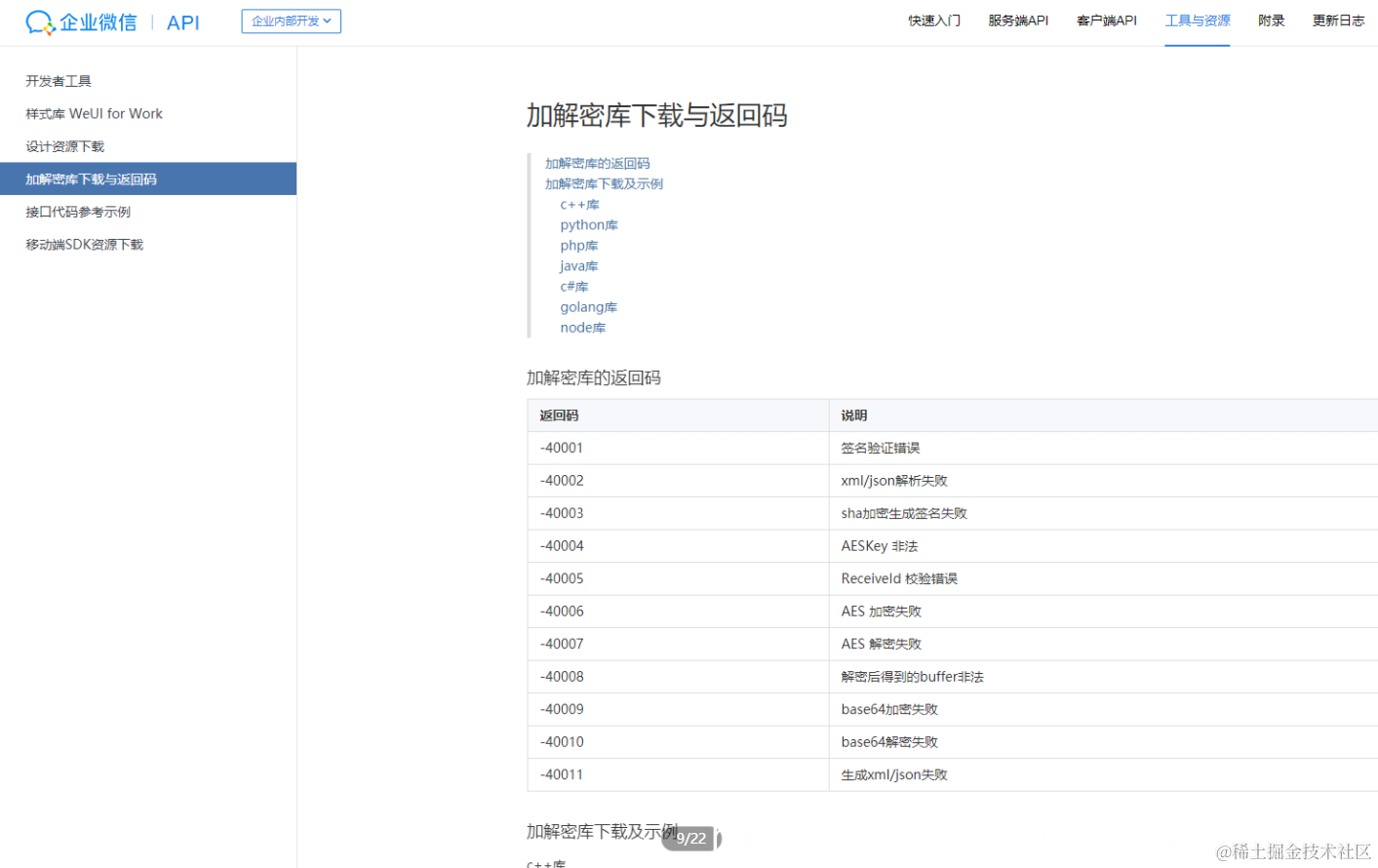1378x868 pixels.
Task: Jump to 加解密库的返回码 anchor
Action: 597,163
